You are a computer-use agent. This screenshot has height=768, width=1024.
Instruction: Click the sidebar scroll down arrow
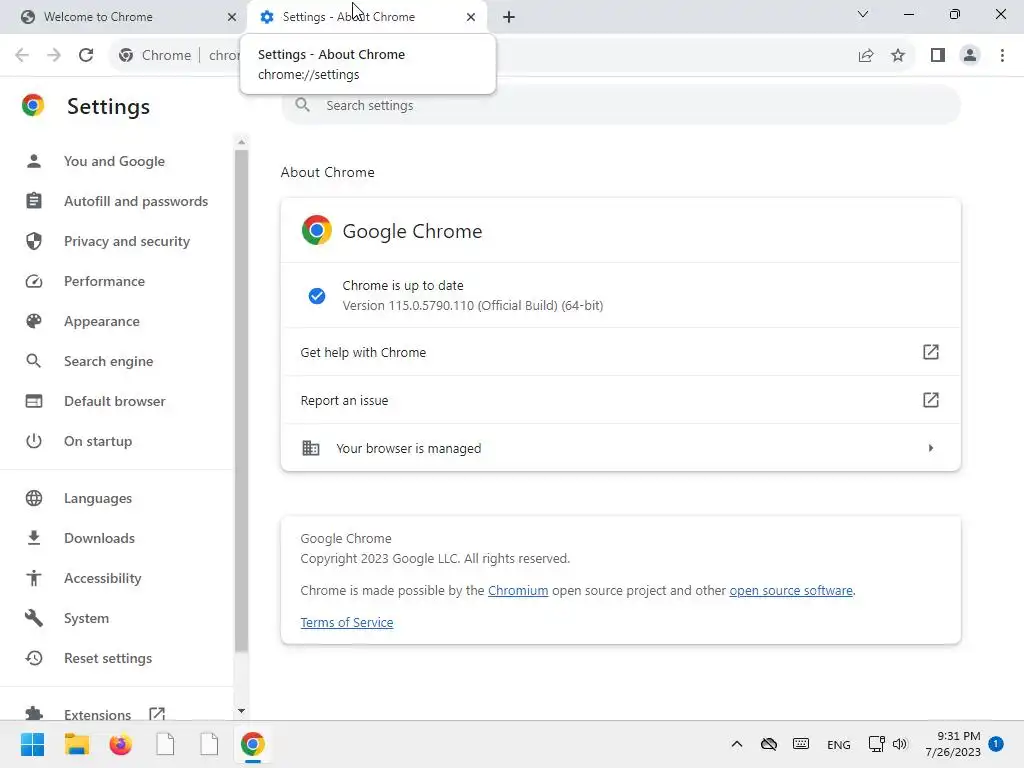pyautogui.click(x=241, y=711)
